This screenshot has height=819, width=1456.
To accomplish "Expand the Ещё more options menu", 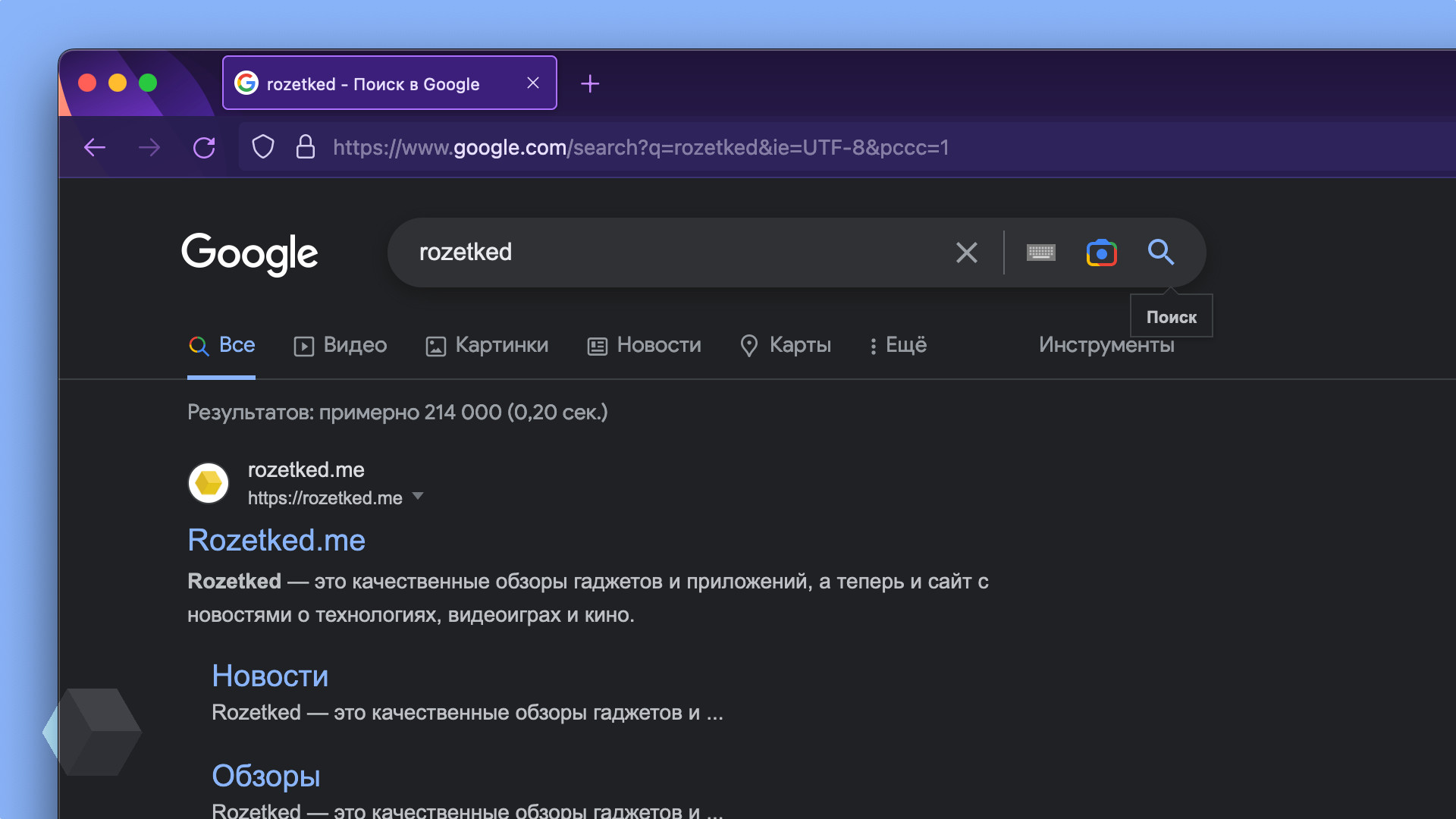I will click(x=898, y=345).
